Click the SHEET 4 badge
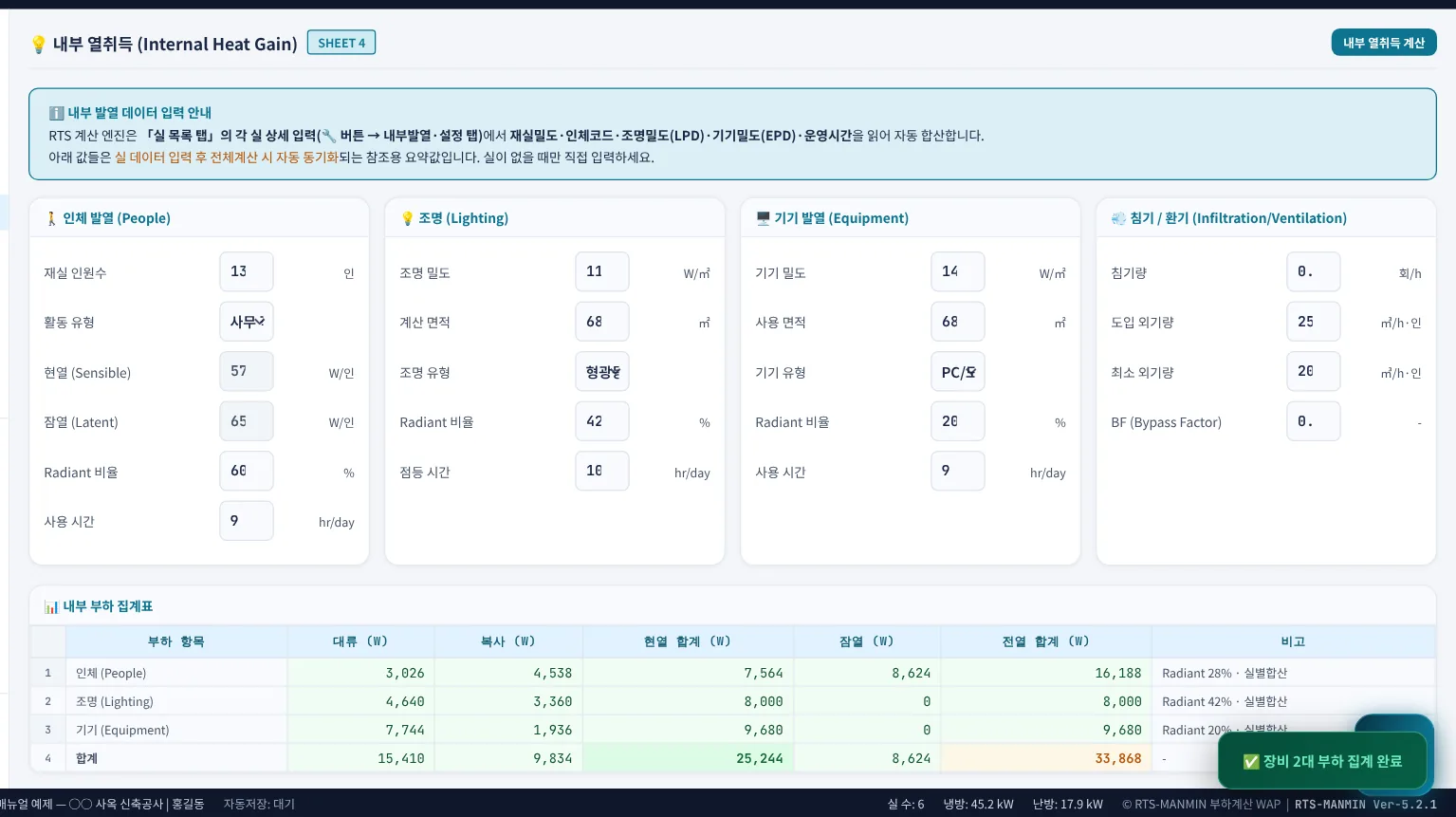Image resolution: width=1456 pixels, height=817 pixels. [341, 43]
